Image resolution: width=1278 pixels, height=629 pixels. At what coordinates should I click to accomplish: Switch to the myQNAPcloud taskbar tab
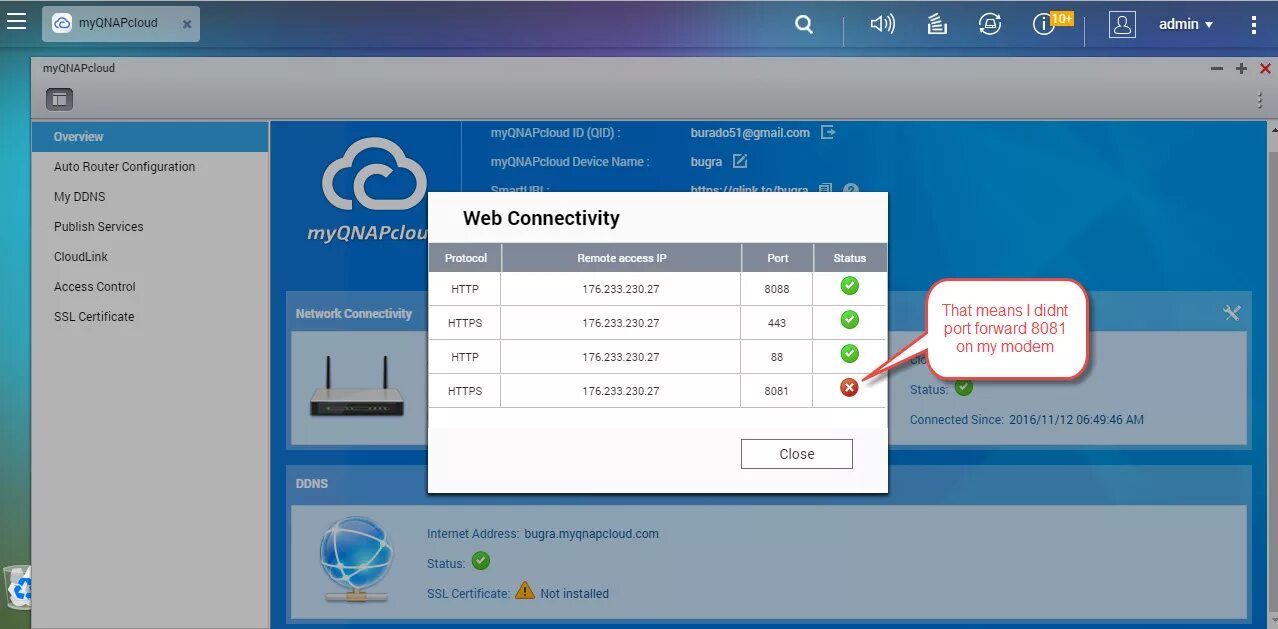[120, 23]
